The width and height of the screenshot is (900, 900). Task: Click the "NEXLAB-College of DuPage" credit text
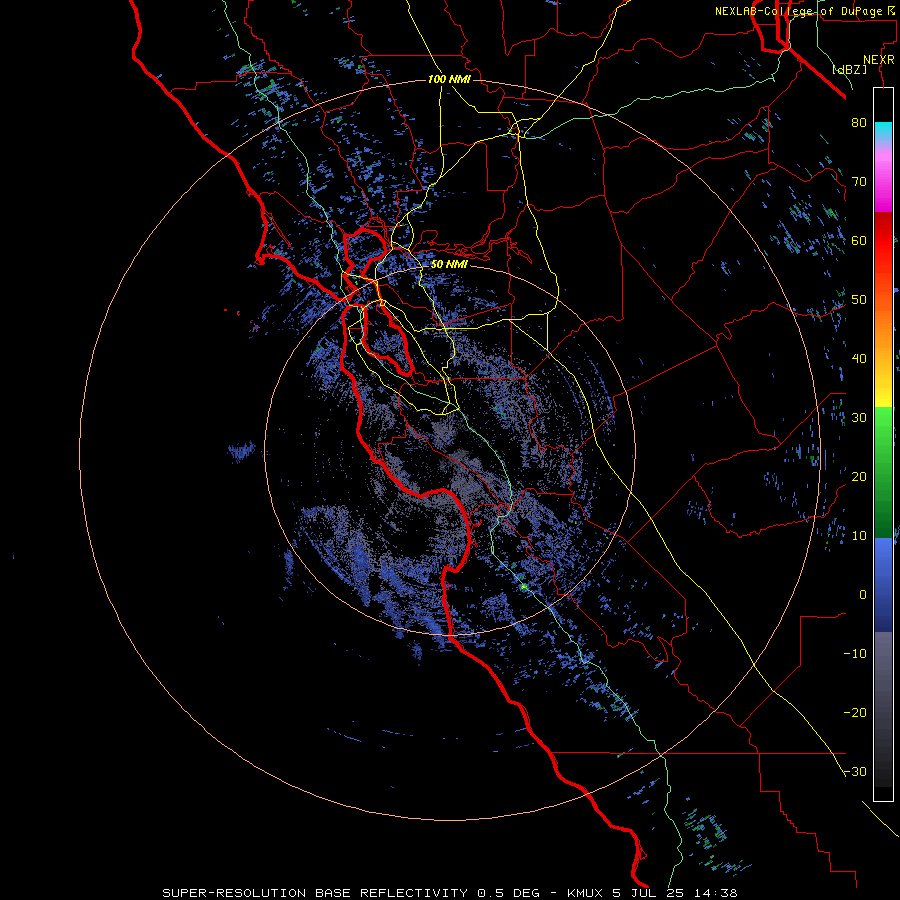798,11
